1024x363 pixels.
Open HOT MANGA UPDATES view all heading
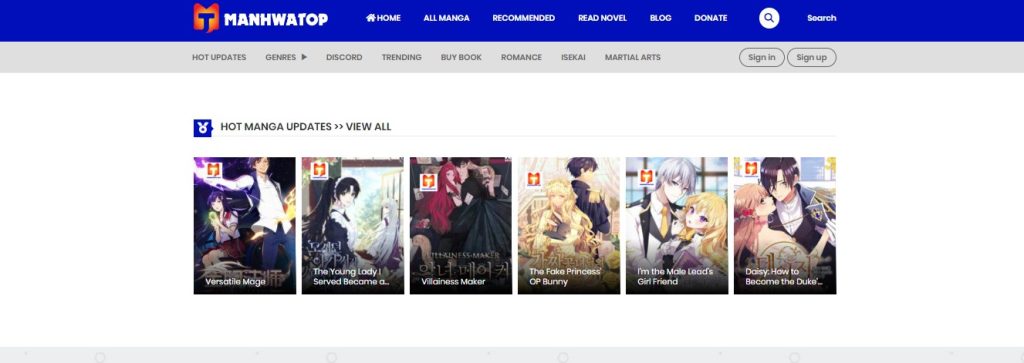pyautogui.click(x=306, y=127)
